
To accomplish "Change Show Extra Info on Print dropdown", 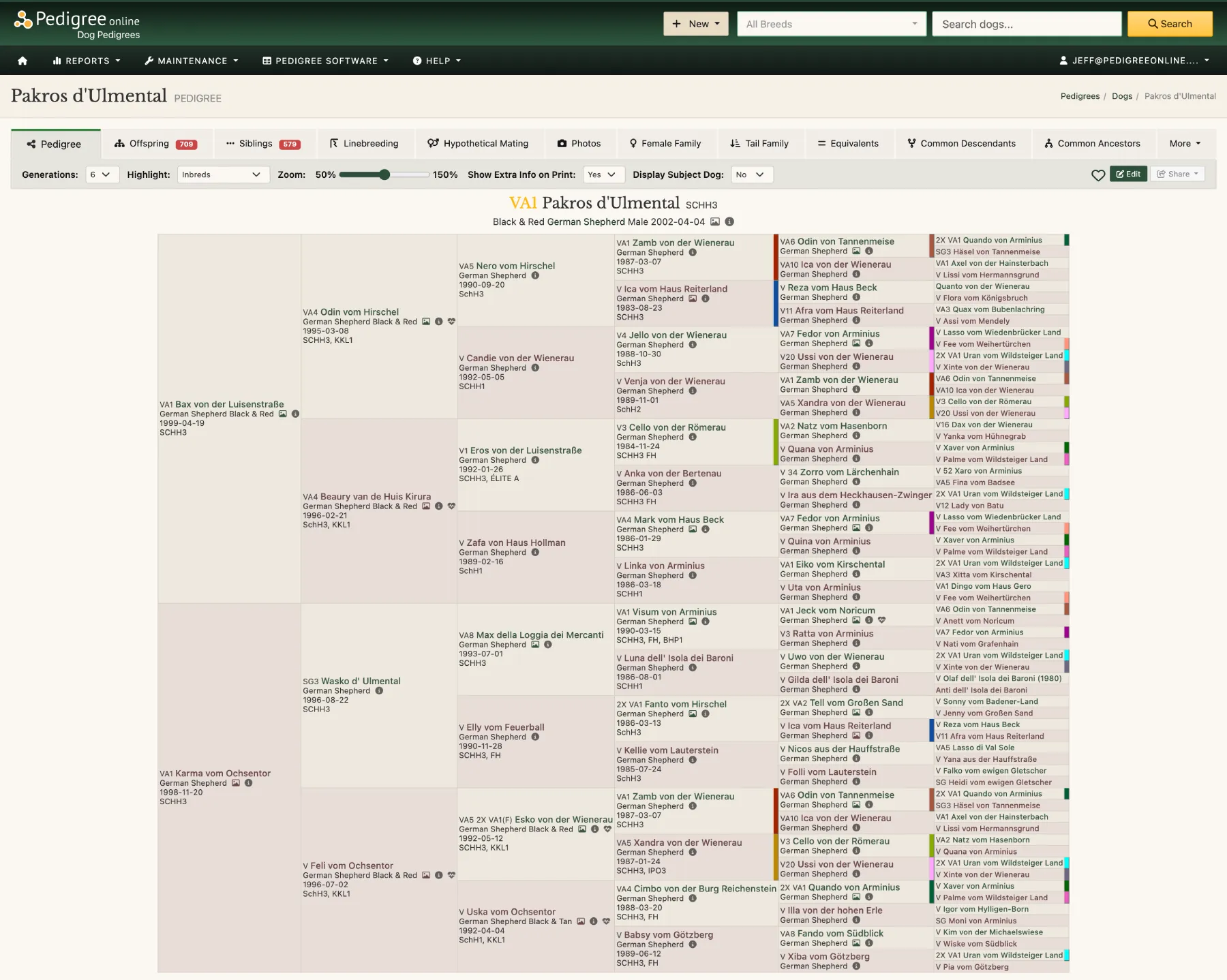I will coord(603,174).
